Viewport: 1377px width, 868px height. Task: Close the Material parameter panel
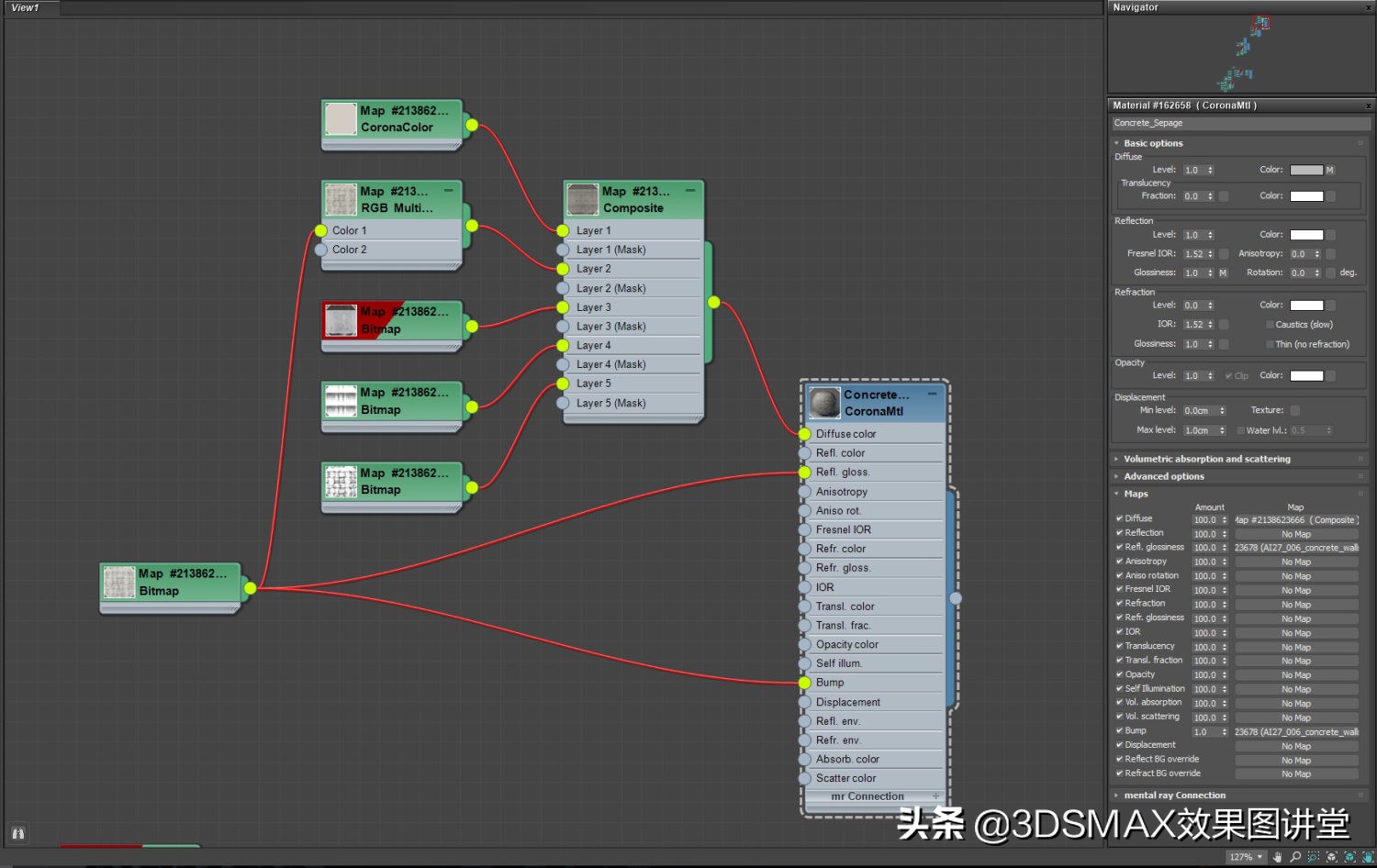(1369, 106)
